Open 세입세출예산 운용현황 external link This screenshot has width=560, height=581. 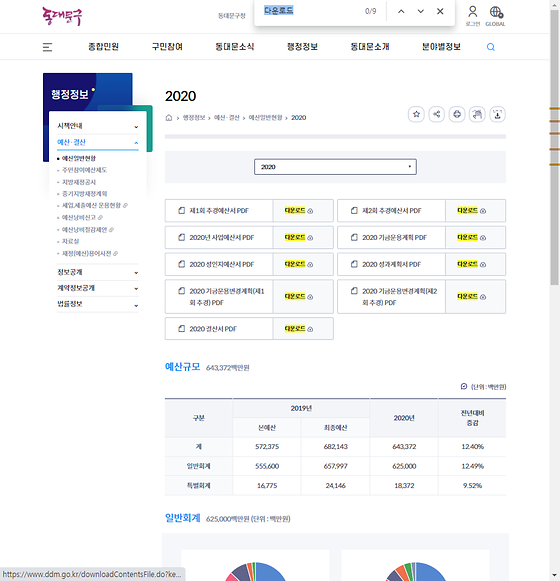(95, 205)
